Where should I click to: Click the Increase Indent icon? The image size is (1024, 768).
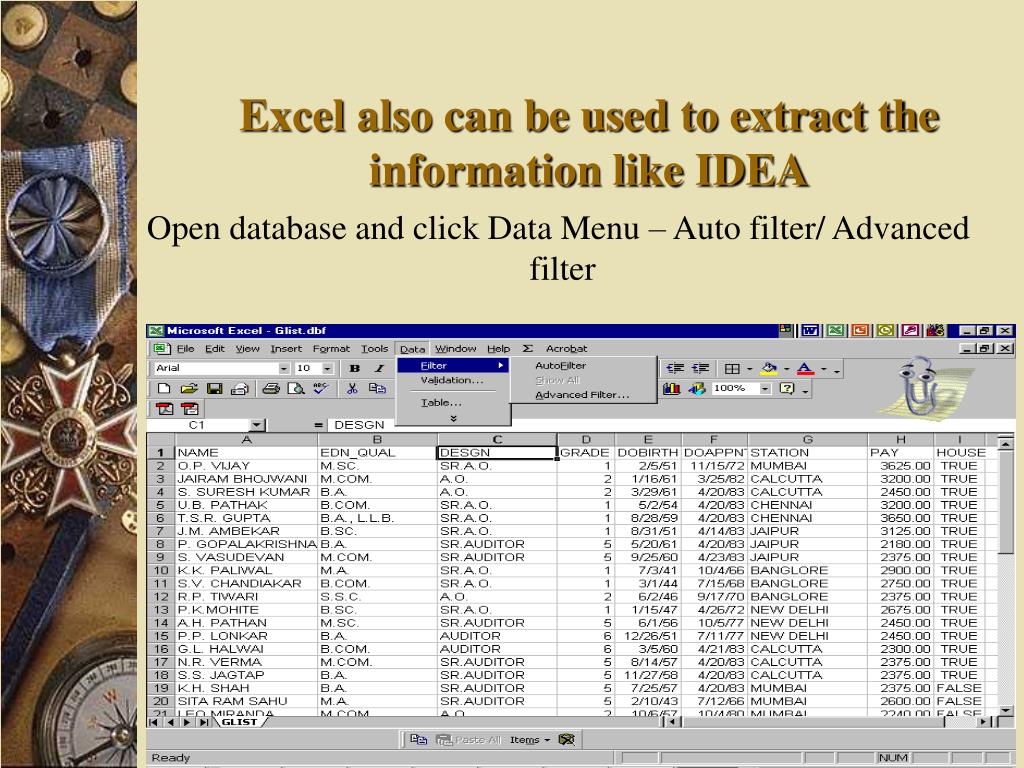[700, 368]
